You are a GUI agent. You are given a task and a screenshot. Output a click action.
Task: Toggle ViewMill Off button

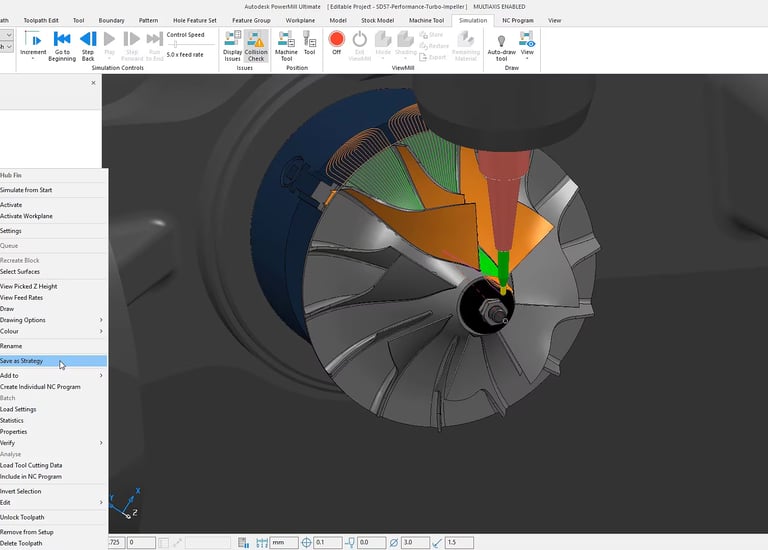coord(336,42)
